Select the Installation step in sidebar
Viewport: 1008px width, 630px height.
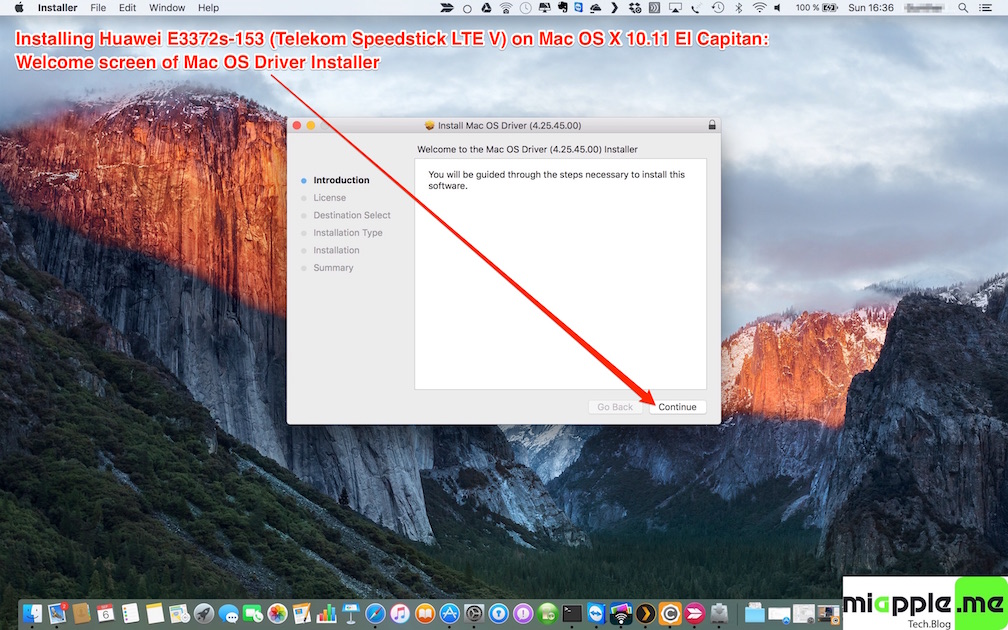point(336,250)
